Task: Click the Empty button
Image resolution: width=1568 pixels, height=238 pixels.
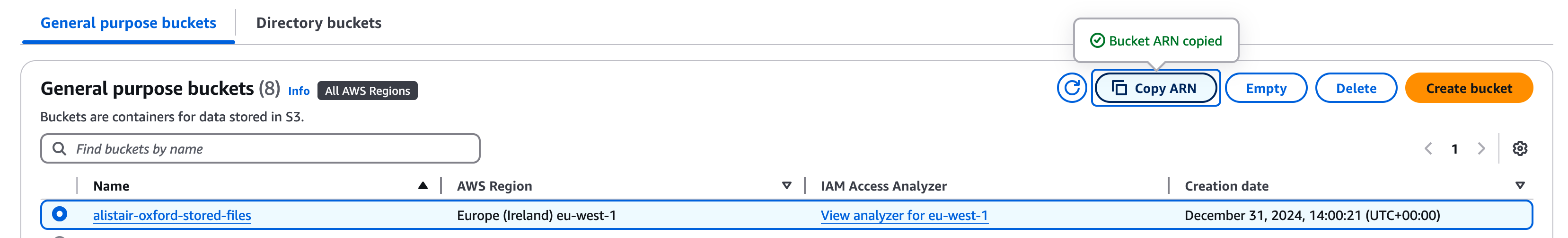Action: tap(1266, 89)
